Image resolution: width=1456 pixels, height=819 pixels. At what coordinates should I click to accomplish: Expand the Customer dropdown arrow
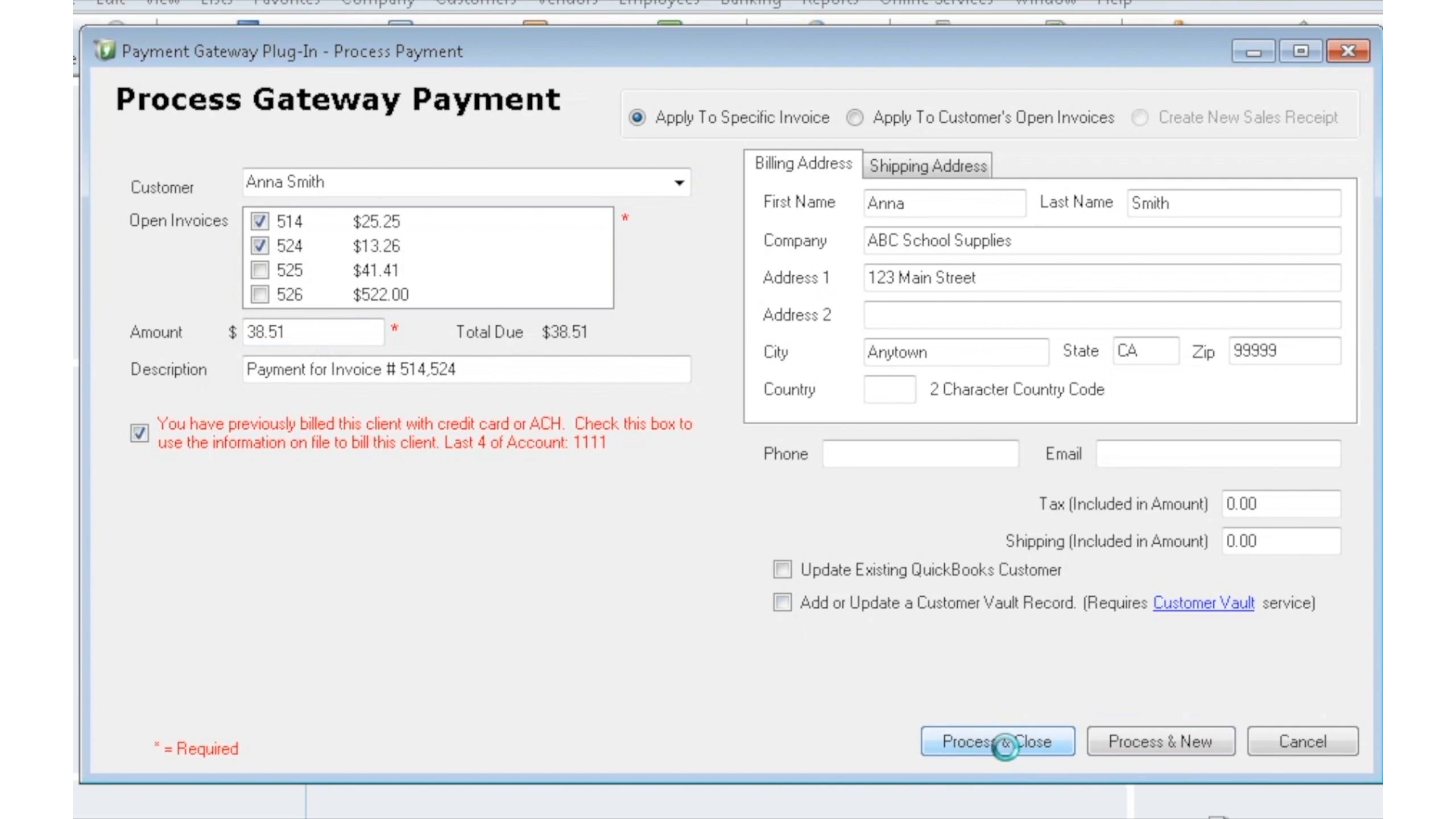(x=679, y=183)
